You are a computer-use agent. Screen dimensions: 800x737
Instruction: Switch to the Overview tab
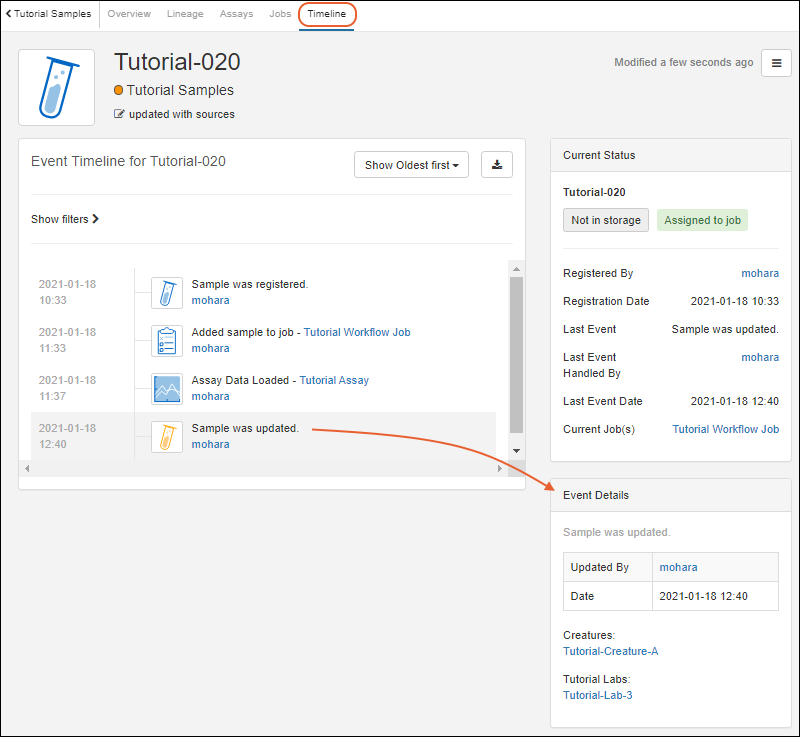click(129, 14)
